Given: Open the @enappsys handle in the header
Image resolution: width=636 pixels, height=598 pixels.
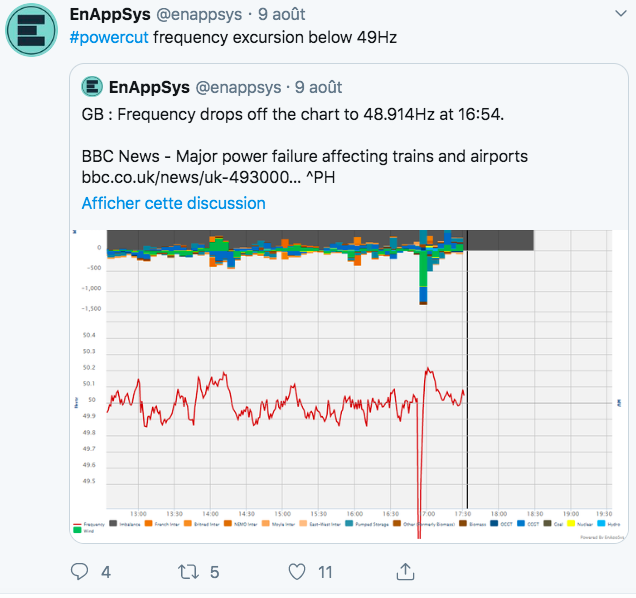Looking at the screenshot, I should [199, 15].
